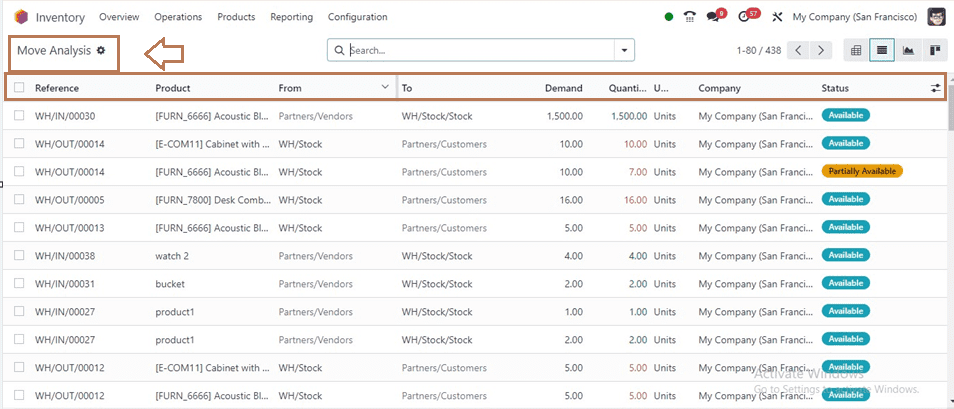Viewport: 954px width, 409px height.
Task: Open the Reporting menu
Action: (x=291, y=17)
